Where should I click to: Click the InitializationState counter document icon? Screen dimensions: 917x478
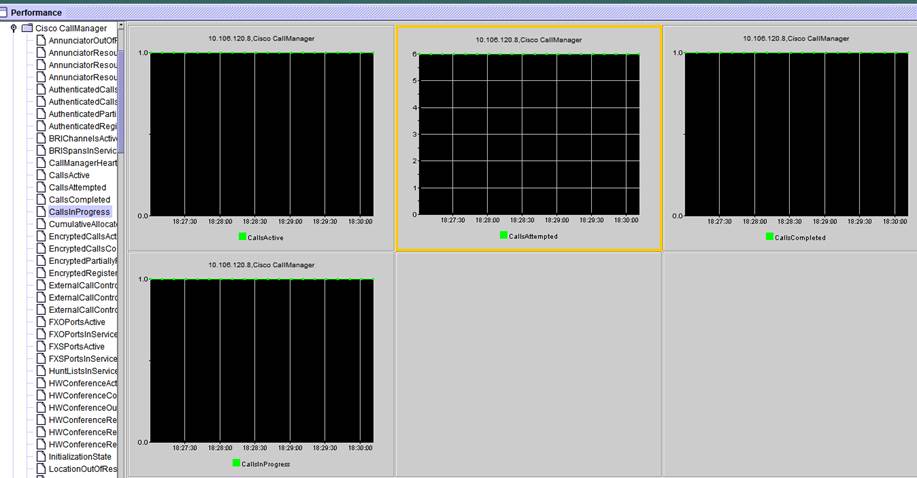coord(41,456)
